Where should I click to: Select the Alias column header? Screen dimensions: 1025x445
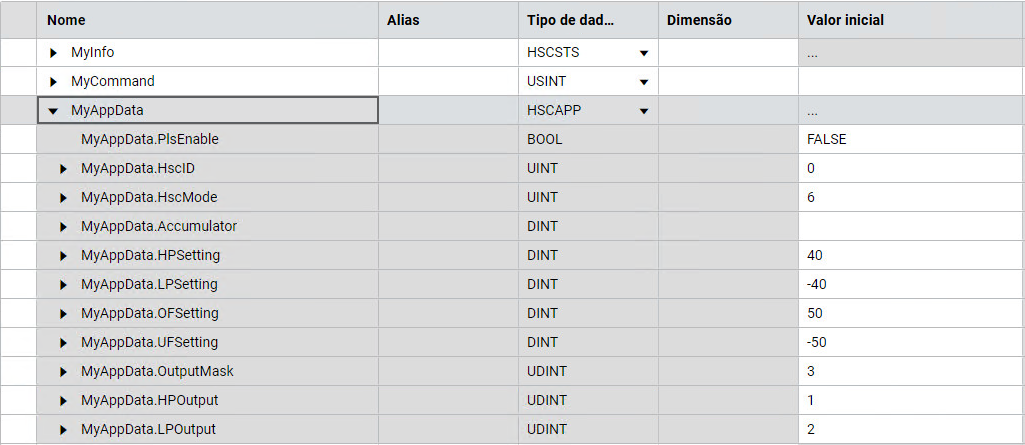click(x=403, y=20)
